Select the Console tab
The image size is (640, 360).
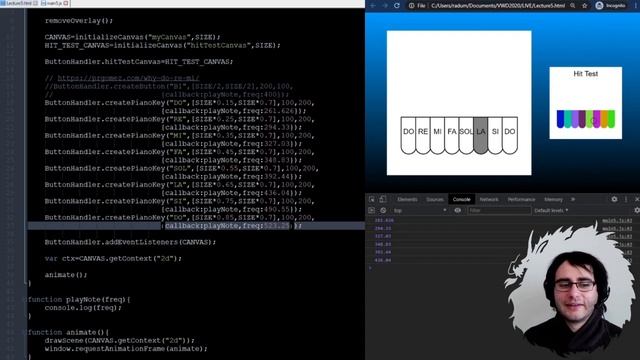462,199
